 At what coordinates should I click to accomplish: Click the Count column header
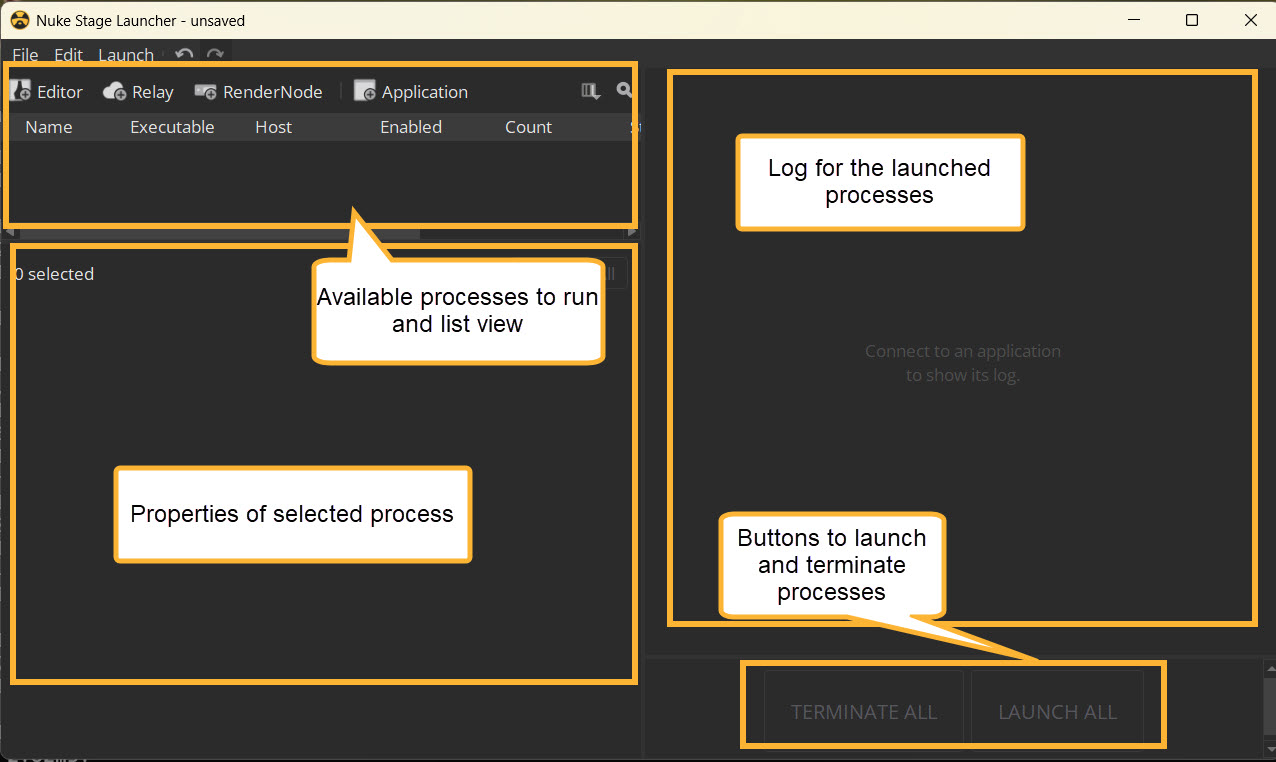[528, 127]
